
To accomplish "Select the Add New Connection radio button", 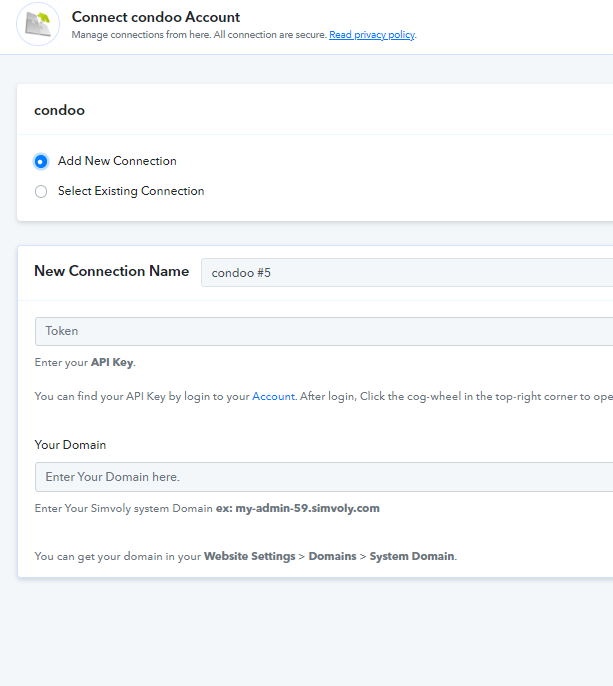I will [x=41, y=161].
